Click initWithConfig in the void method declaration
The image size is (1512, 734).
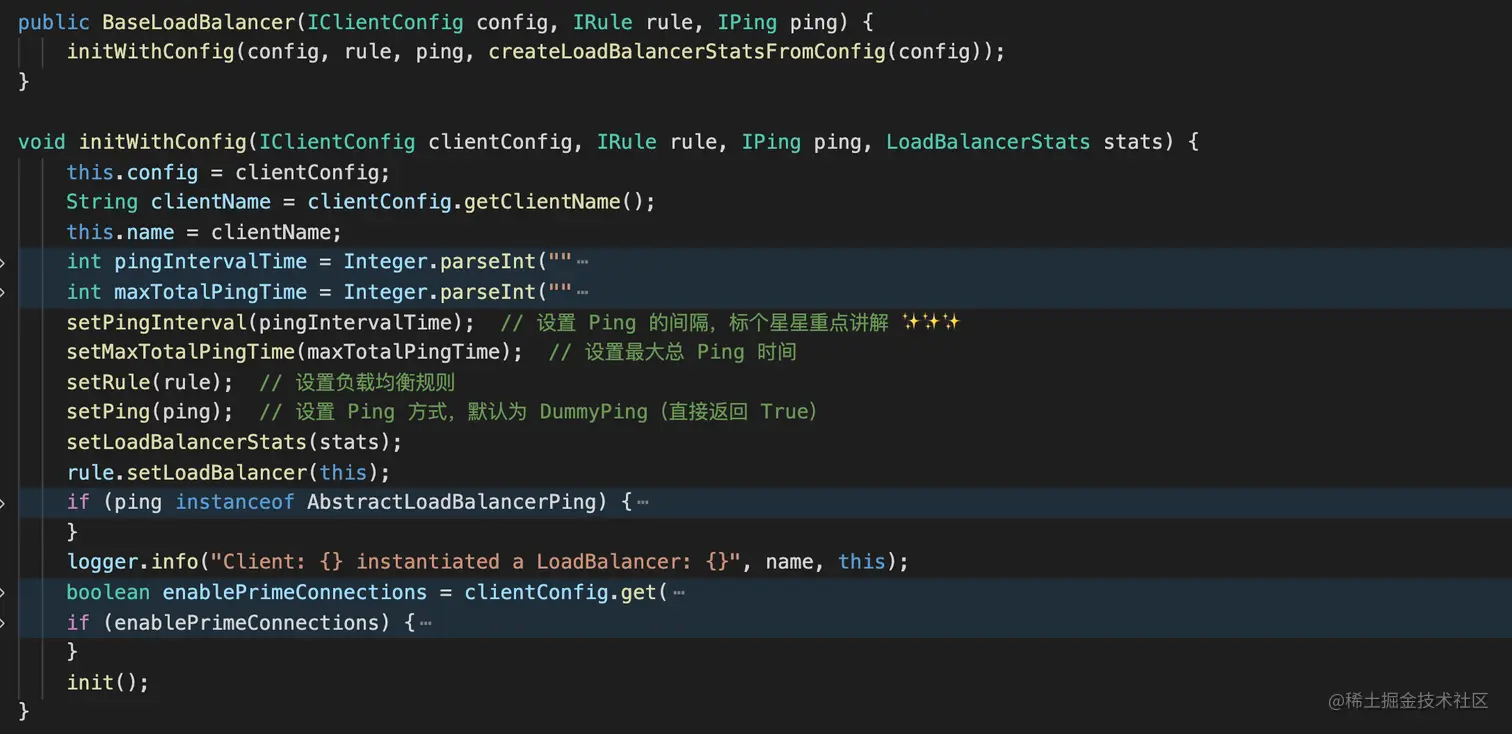(x=163, y=141)
